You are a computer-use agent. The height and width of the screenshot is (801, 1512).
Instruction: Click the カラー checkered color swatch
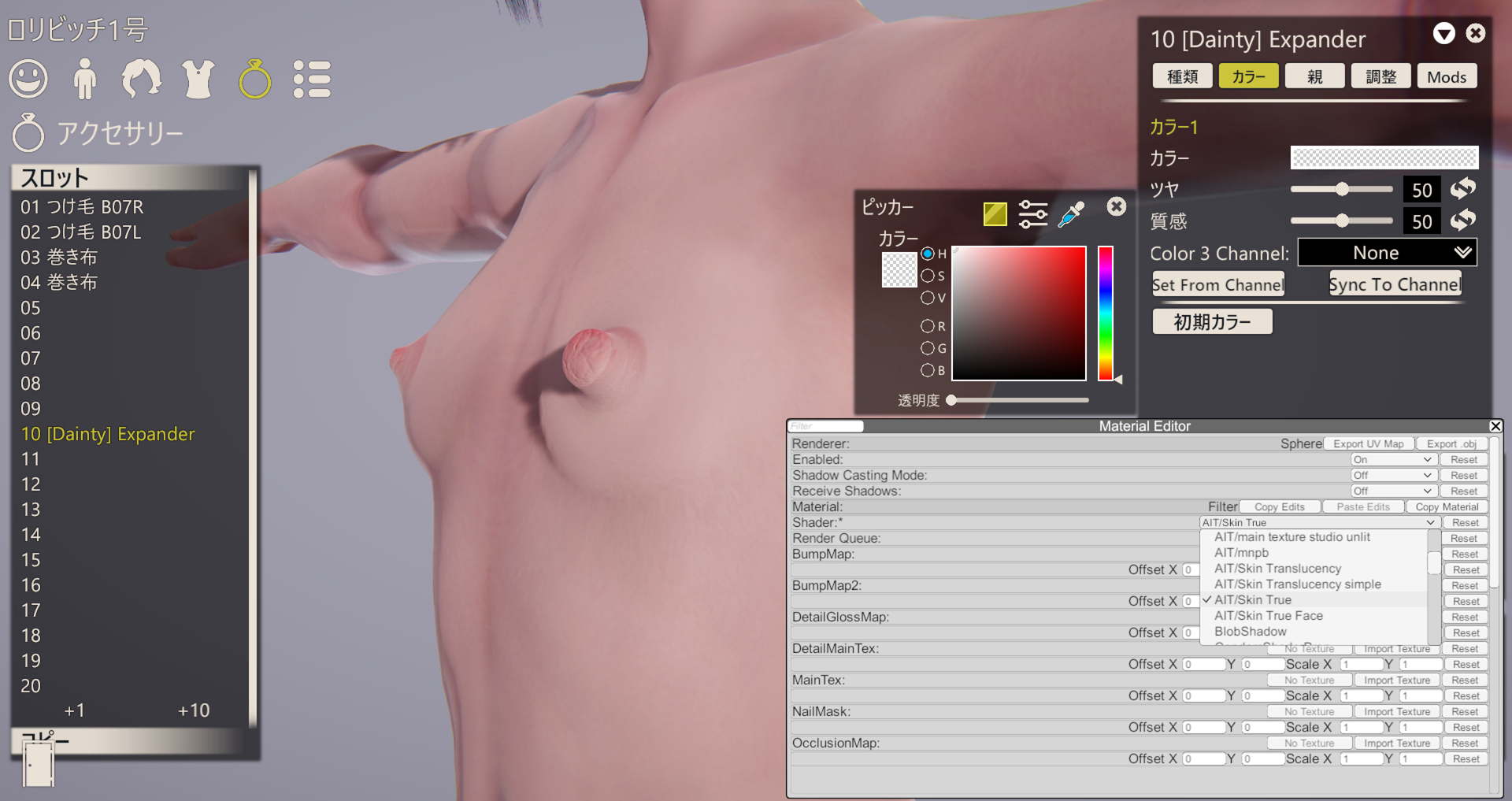tap(1384, 158)
